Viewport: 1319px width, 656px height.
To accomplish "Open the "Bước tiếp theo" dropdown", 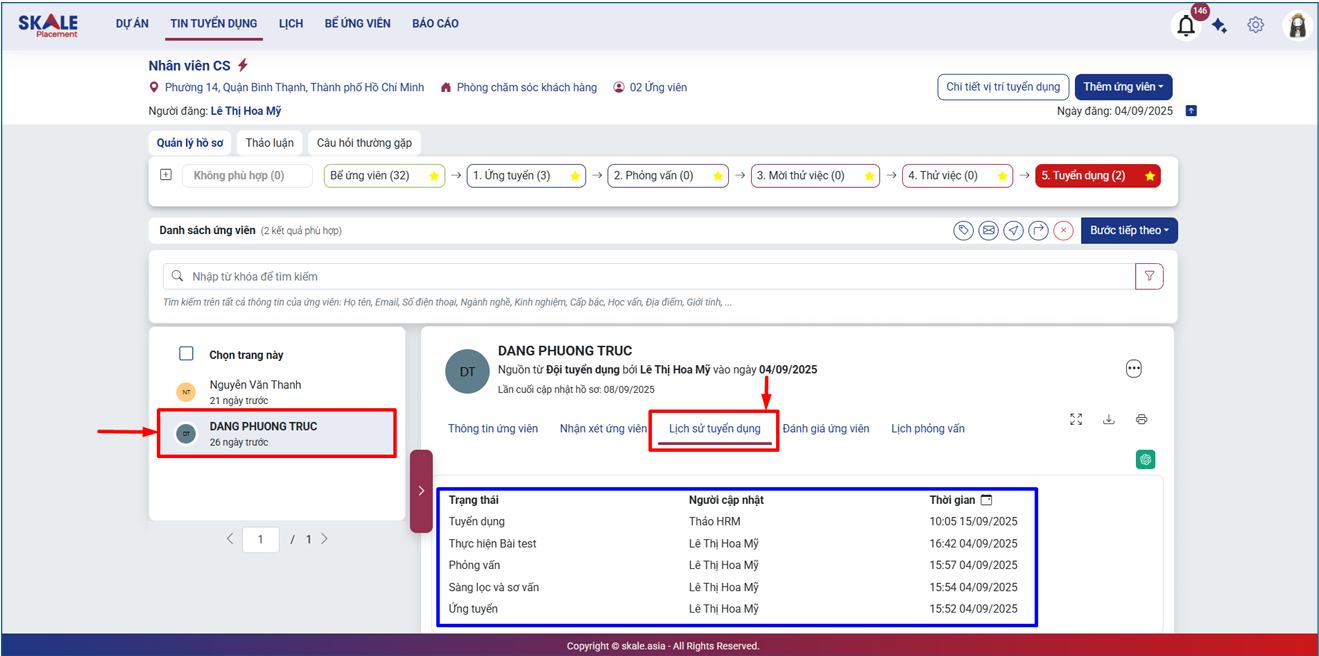I will [1129, 231].
